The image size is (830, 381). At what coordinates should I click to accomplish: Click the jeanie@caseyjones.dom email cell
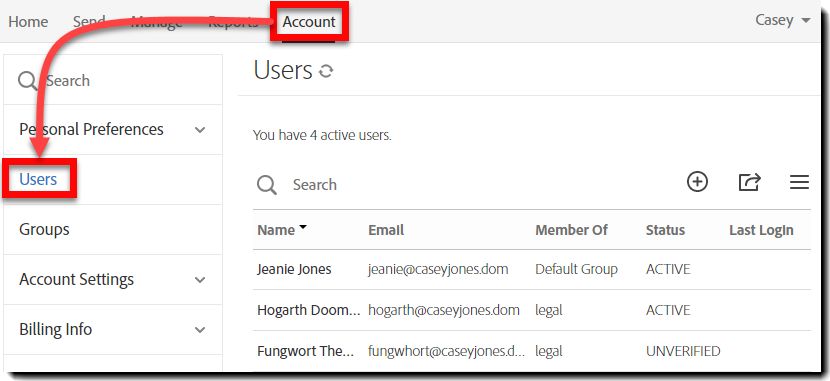[x=438, y=269]
